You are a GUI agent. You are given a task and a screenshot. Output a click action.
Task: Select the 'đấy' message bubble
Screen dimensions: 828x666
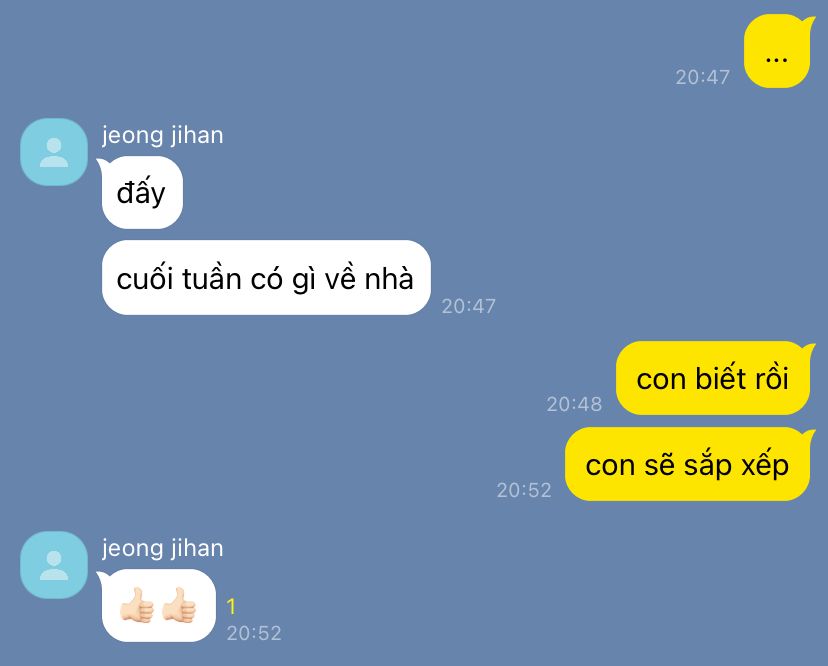pos(140,193)
